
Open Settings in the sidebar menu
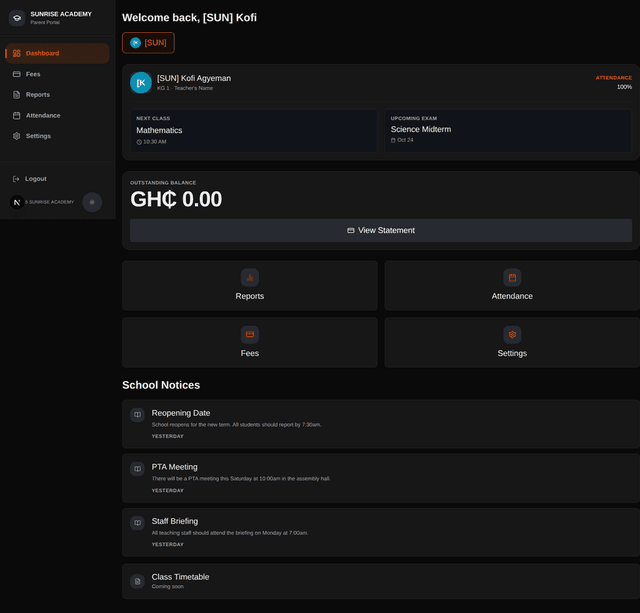point(57,136)
